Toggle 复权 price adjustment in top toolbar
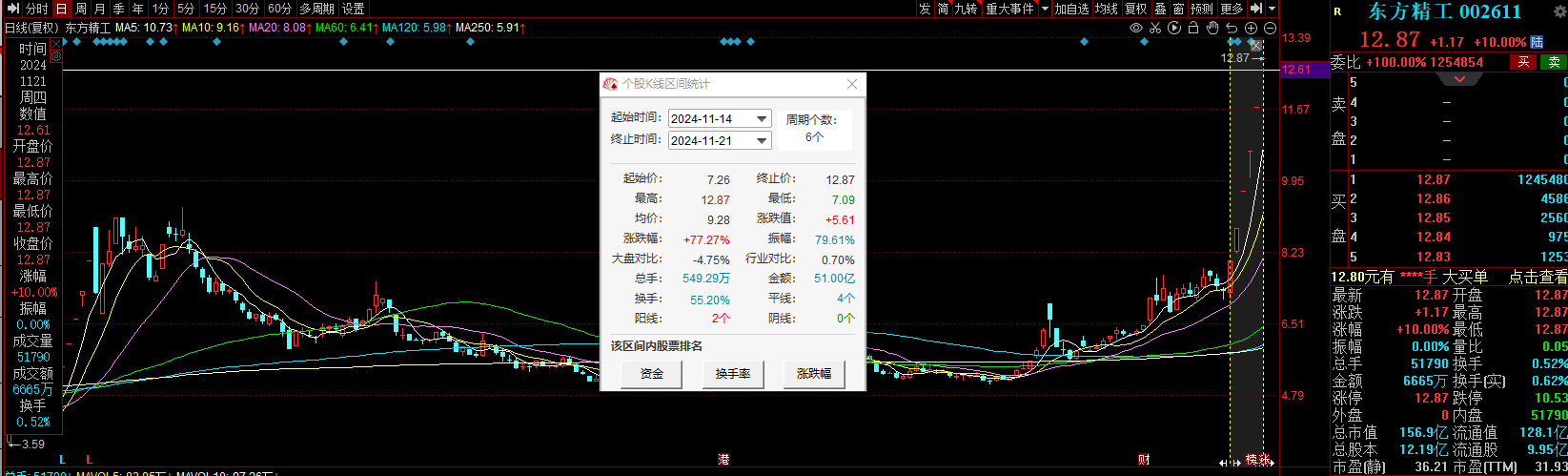 pyautogui.click(x=1135, y=9)
